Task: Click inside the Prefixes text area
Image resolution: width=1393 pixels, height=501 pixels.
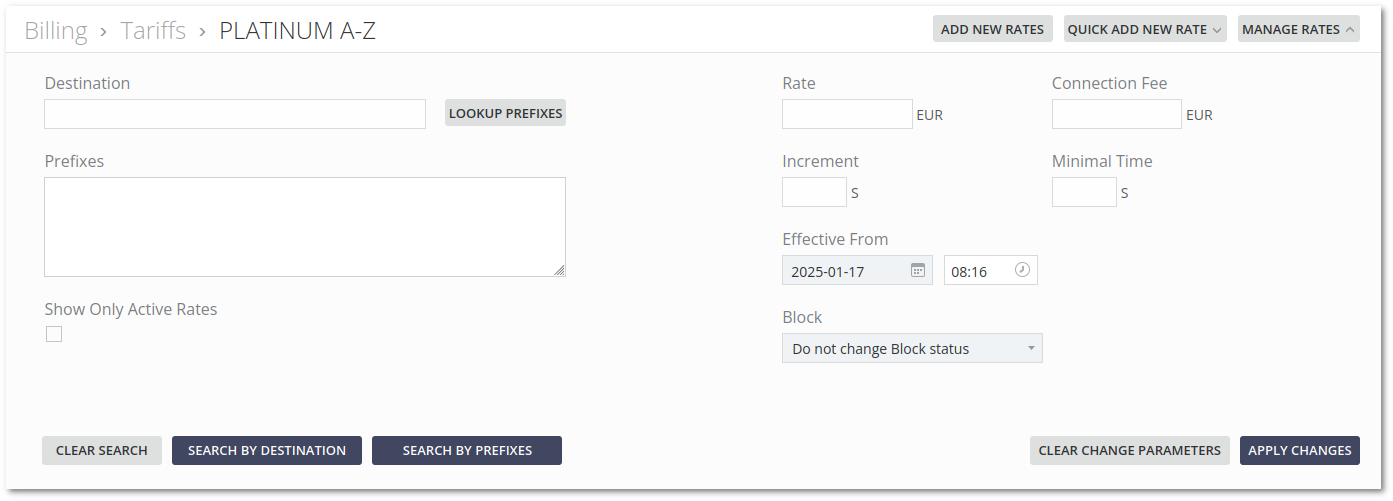Action: pyautogui.click(x=304, y=227)
